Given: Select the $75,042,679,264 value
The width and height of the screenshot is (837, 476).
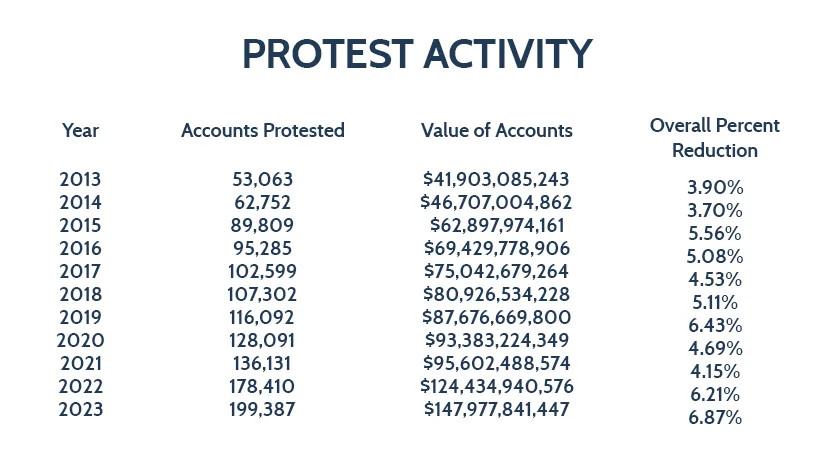Looking at the screenshot, I should pos(497,271).
